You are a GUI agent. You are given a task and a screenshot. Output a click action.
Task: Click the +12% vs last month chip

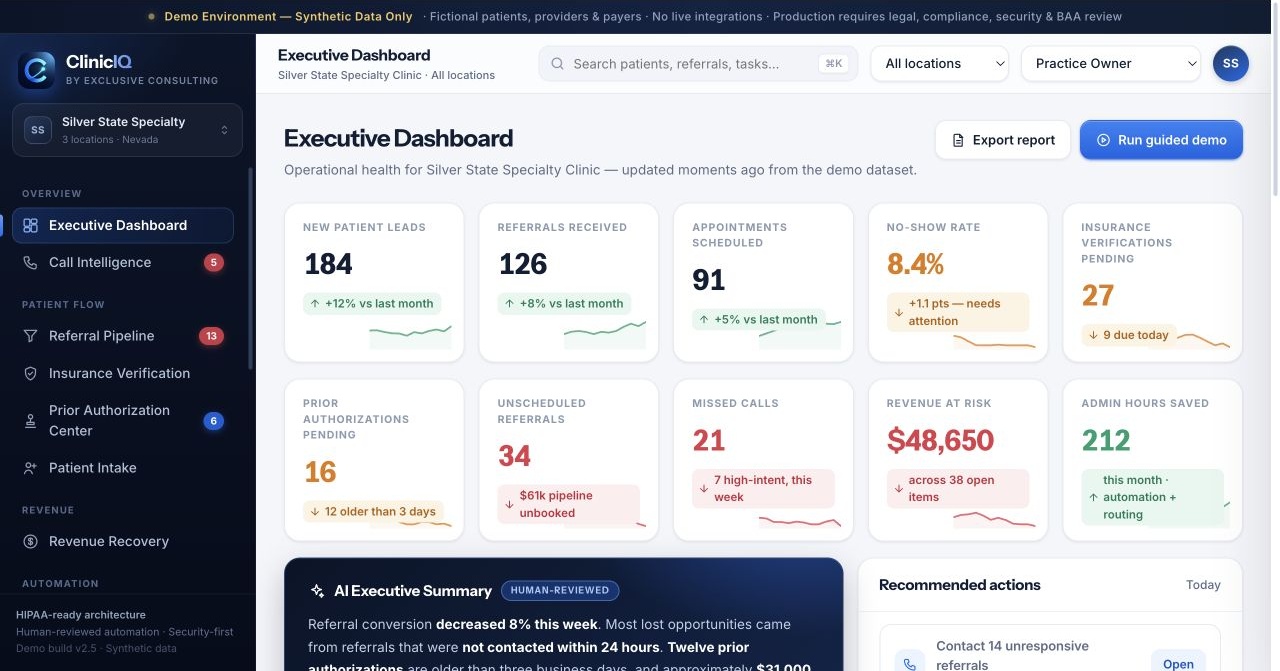pos(372,304)
